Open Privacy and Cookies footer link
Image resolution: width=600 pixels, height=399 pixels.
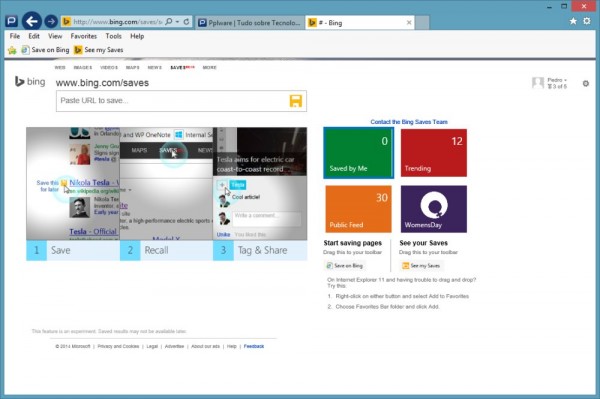pos(118,346)
